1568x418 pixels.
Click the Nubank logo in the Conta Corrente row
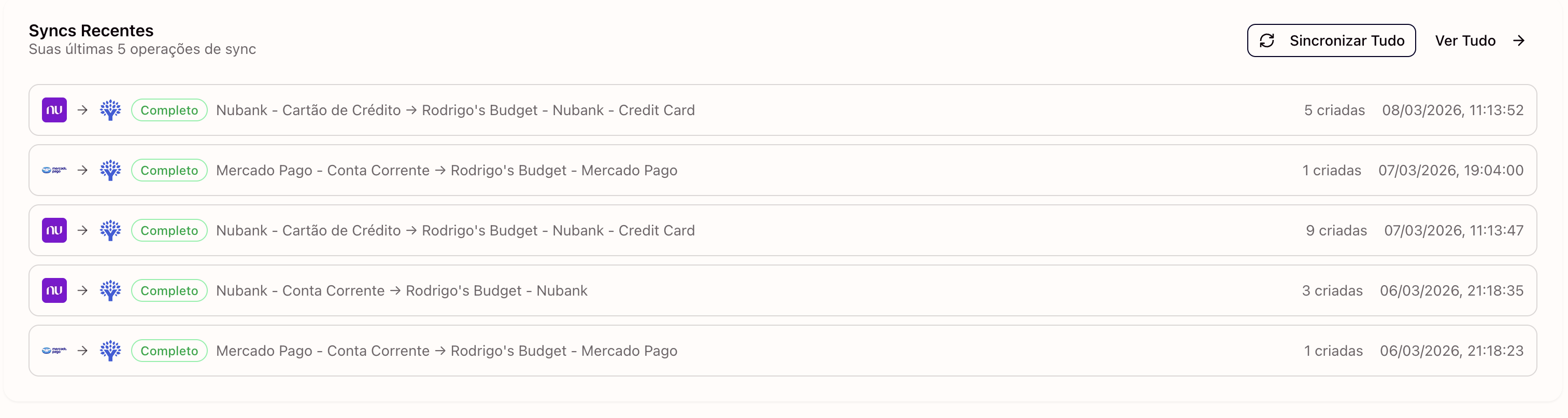54,290
